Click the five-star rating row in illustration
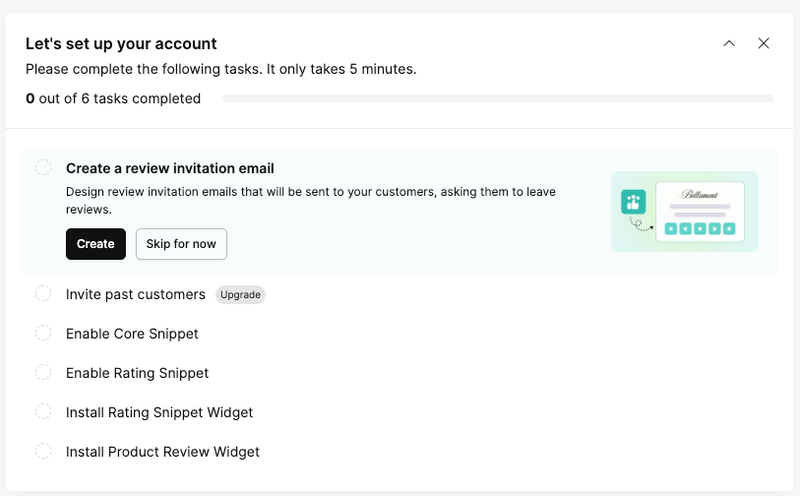 tap(700, 229)
